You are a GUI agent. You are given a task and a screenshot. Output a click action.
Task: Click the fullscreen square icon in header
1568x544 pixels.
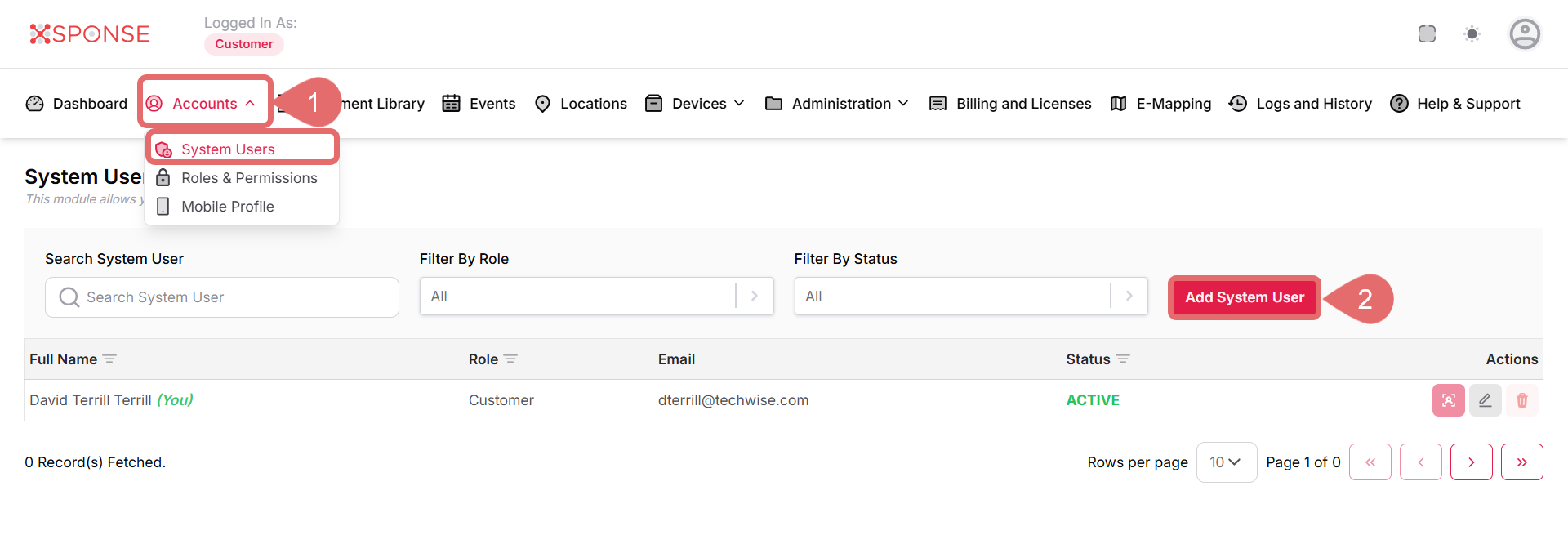(1427, 34)
